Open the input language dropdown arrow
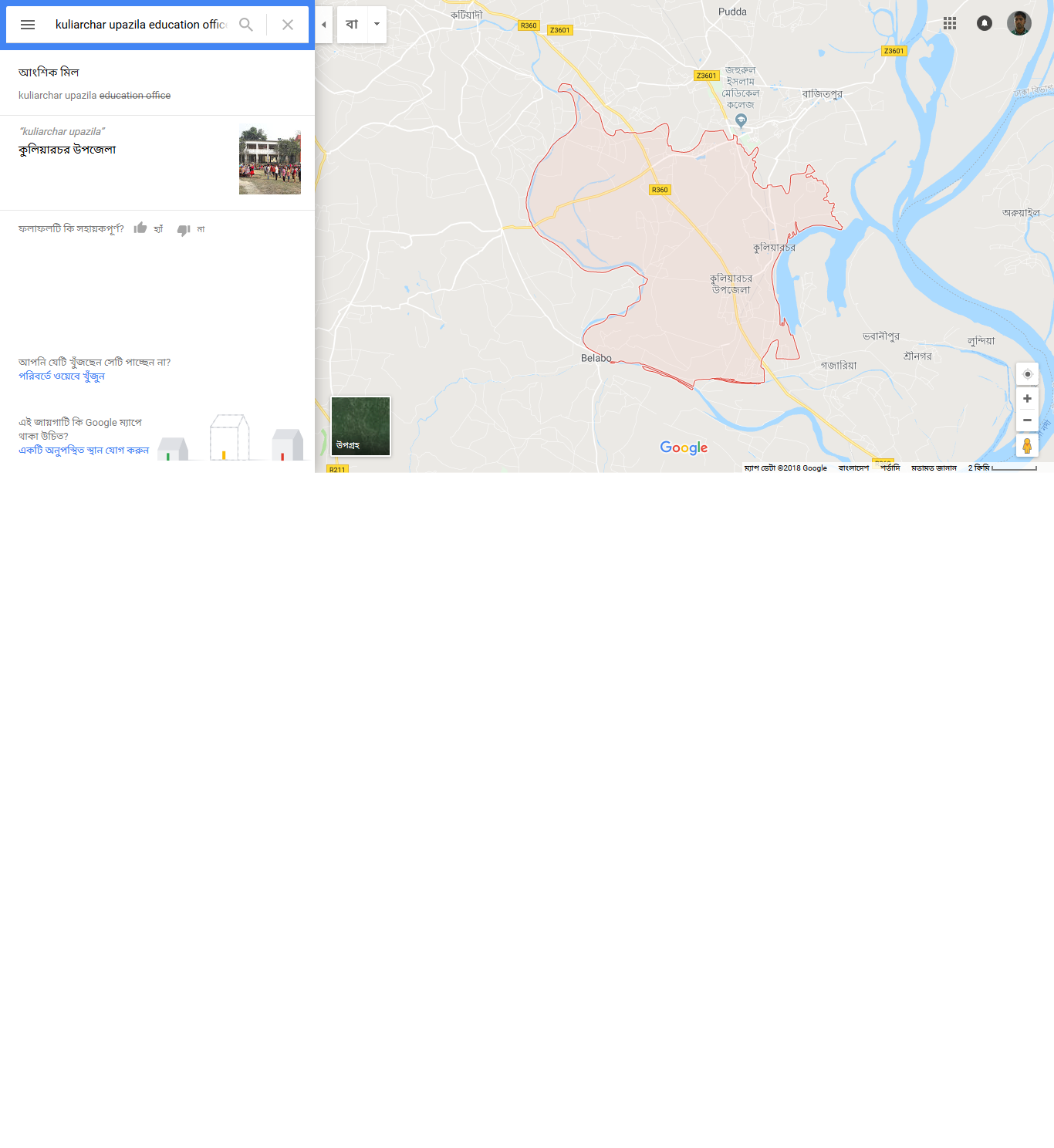This screenshot has height=1148, width=1054. [x=377, y=25]
